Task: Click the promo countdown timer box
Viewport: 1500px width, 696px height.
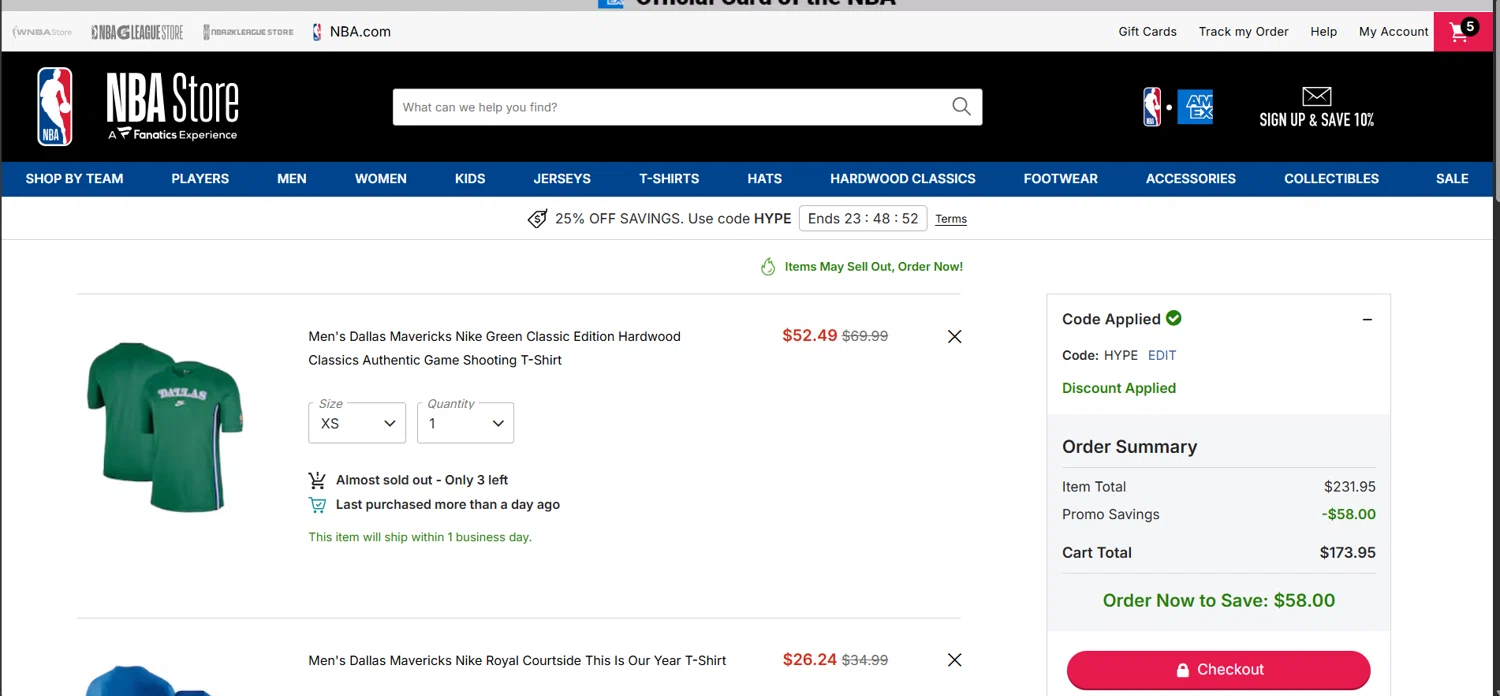Action: click(863, 218)
